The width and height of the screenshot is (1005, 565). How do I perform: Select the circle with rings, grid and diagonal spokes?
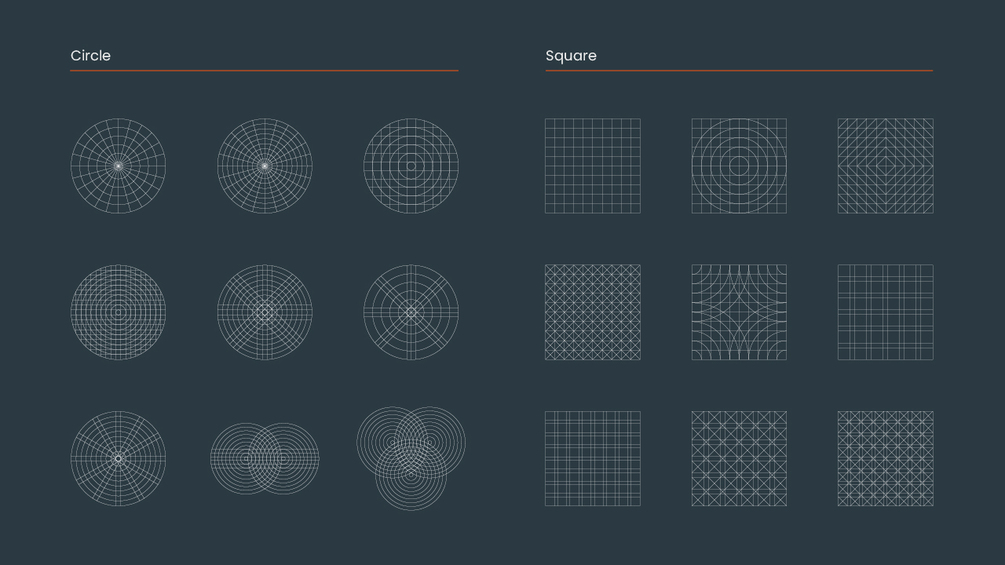(265, 312)
